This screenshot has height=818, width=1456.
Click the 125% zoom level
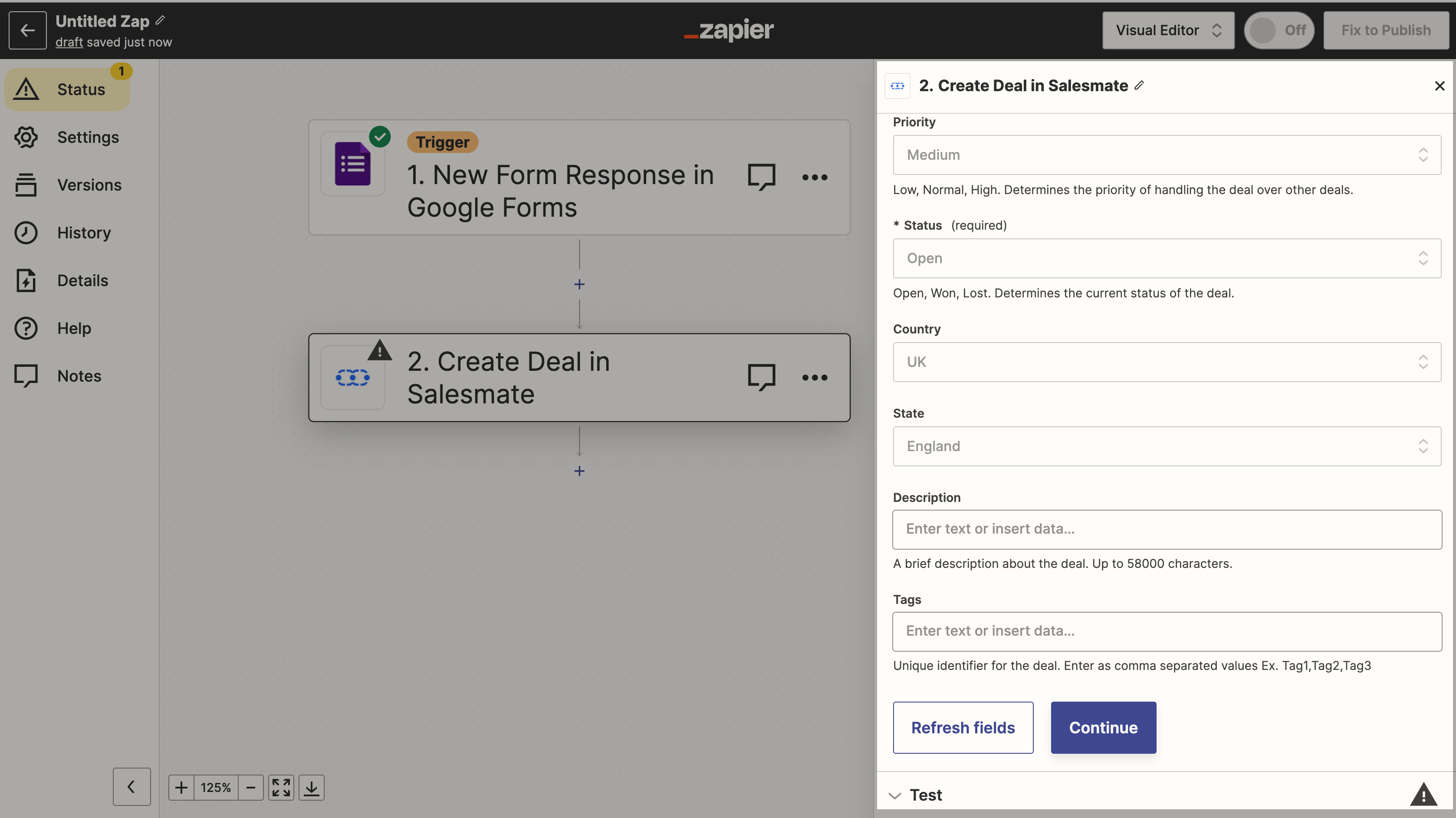click(x=216, y=788)
